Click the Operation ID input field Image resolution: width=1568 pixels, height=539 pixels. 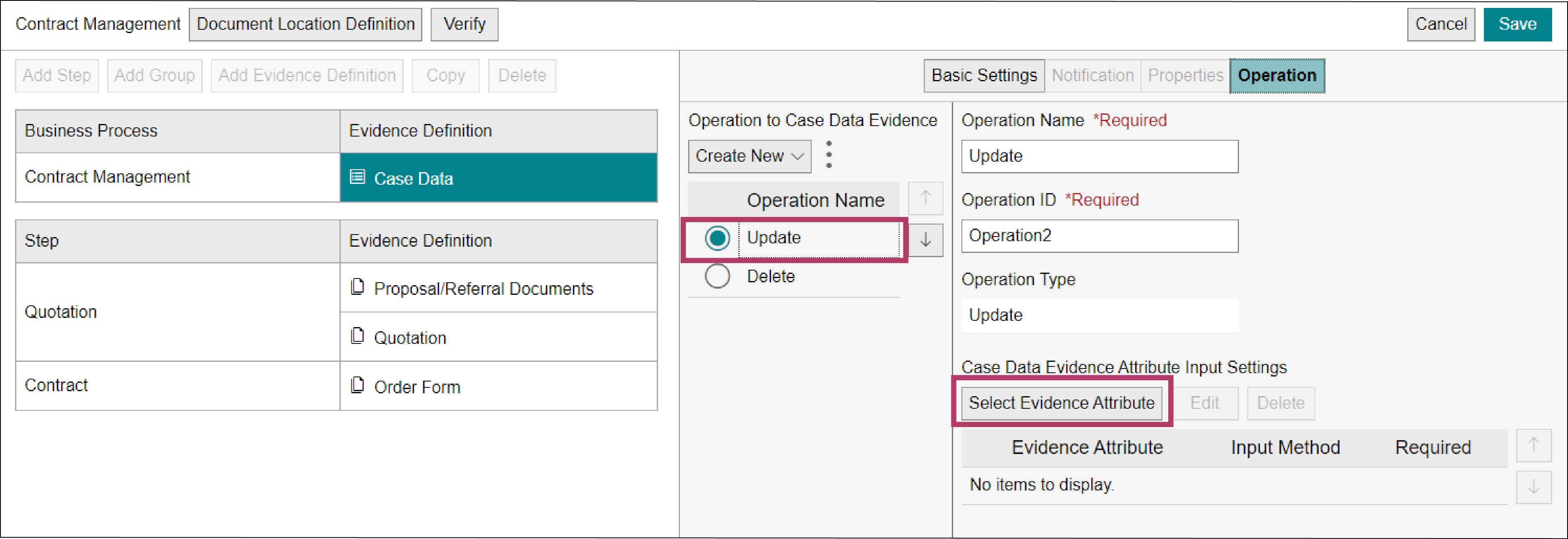(x=1099, y=236)
